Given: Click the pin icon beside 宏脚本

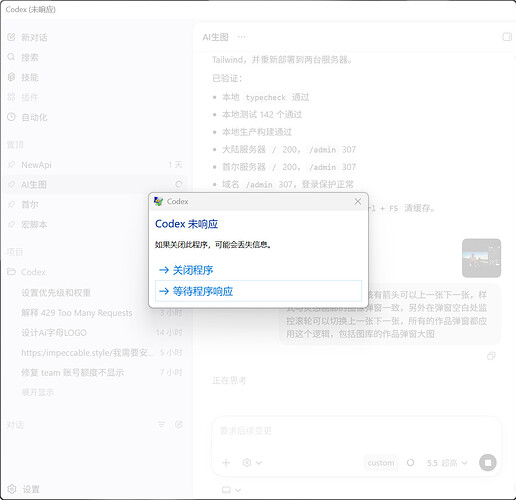Looking at the screenshot, I should pos(11,224).
